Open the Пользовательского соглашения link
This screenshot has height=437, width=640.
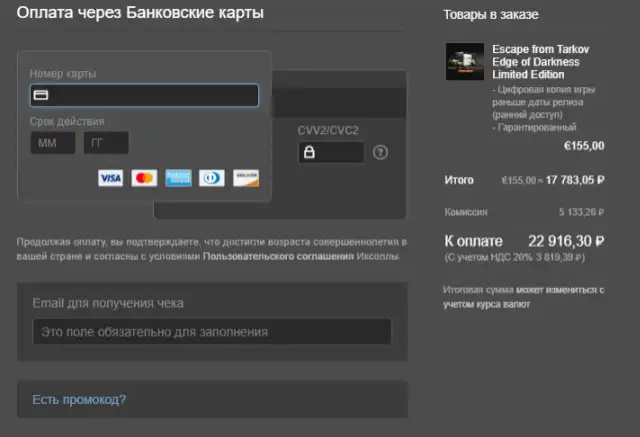tap(278, 257)
